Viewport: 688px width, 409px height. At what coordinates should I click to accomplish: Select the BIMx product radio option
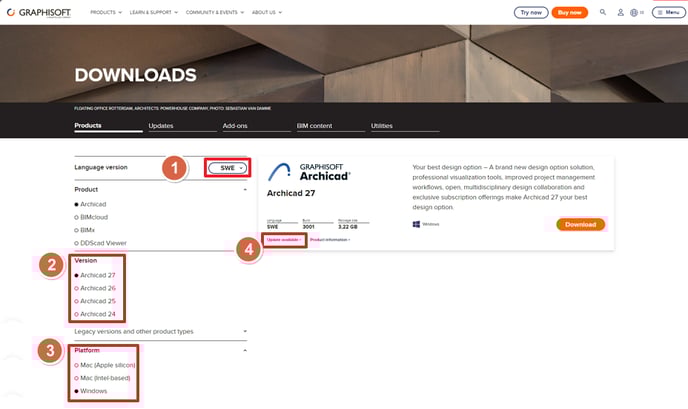(x=85, y=230)
